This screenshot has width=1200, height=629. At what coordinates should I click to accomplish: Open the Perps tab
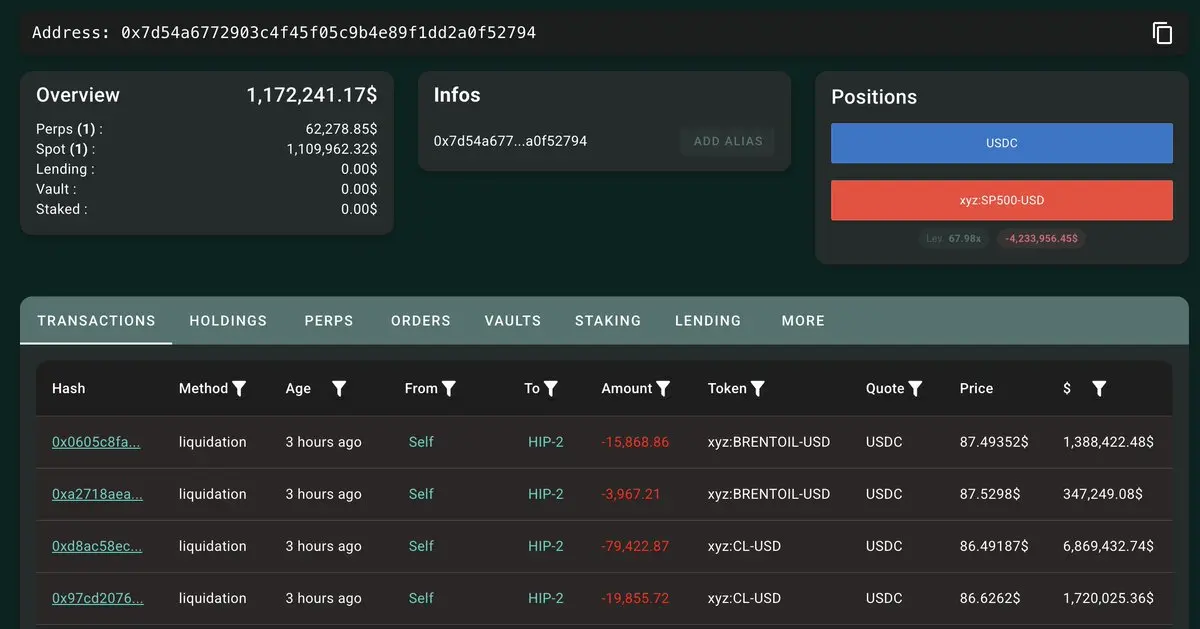(x=329, y=321)
